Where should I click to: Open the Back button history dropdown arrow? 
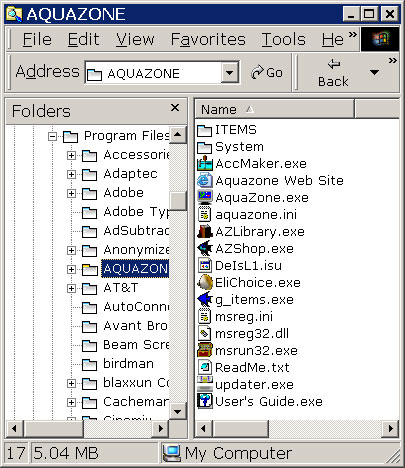(x=374, y=72)
